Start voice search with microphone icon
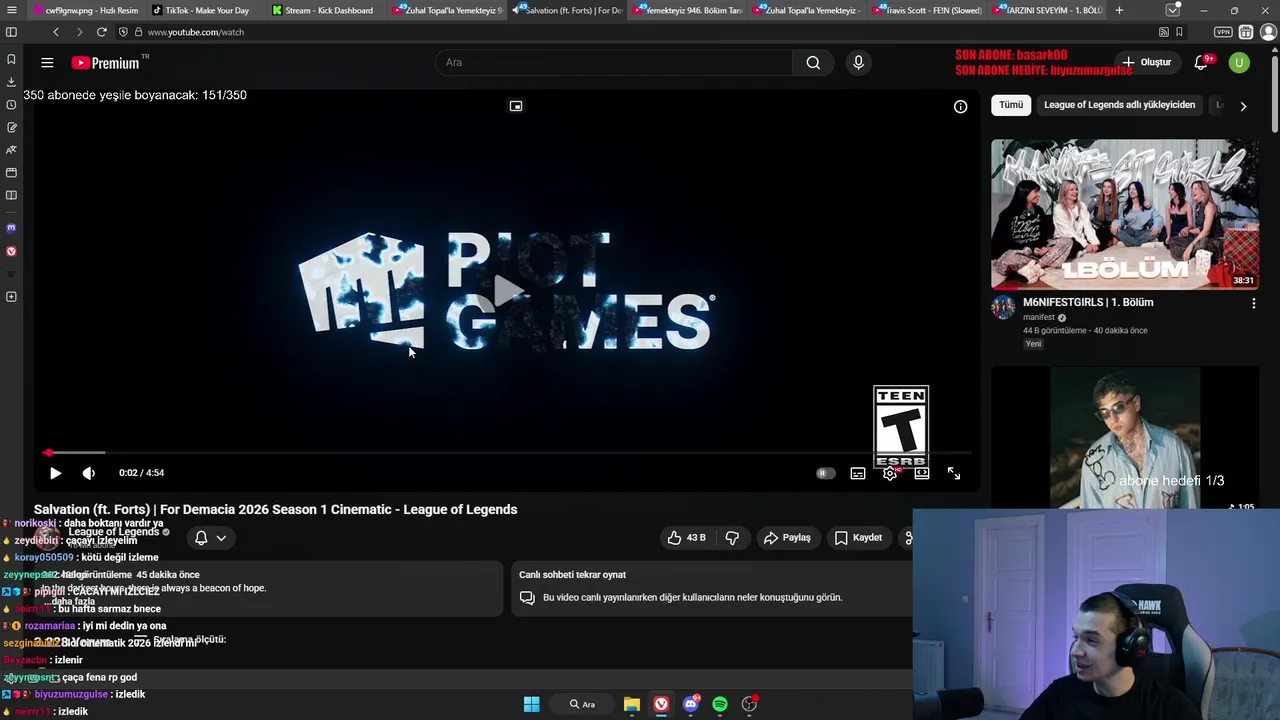The width and height of the screenshot is (1280, 720). [x=858, y=63]
